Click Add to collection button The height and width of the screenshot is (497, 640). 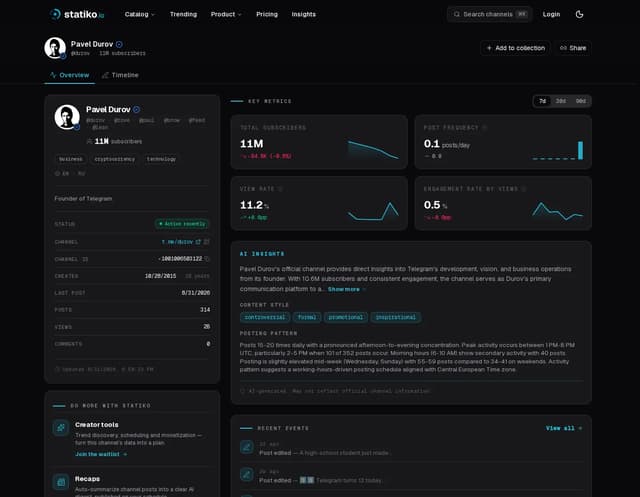coord(516,48)
